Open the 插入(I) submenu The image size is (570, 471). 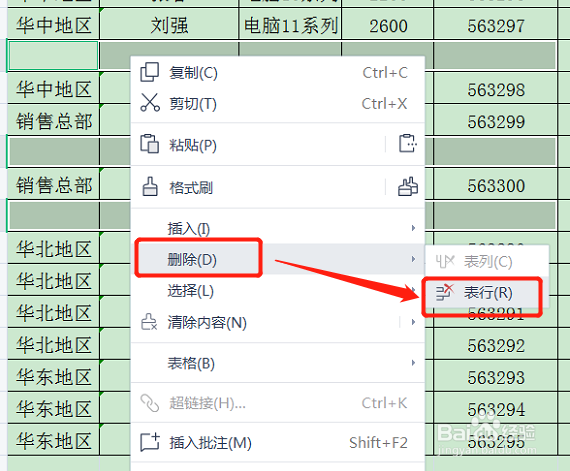click(x=277, y=228)
